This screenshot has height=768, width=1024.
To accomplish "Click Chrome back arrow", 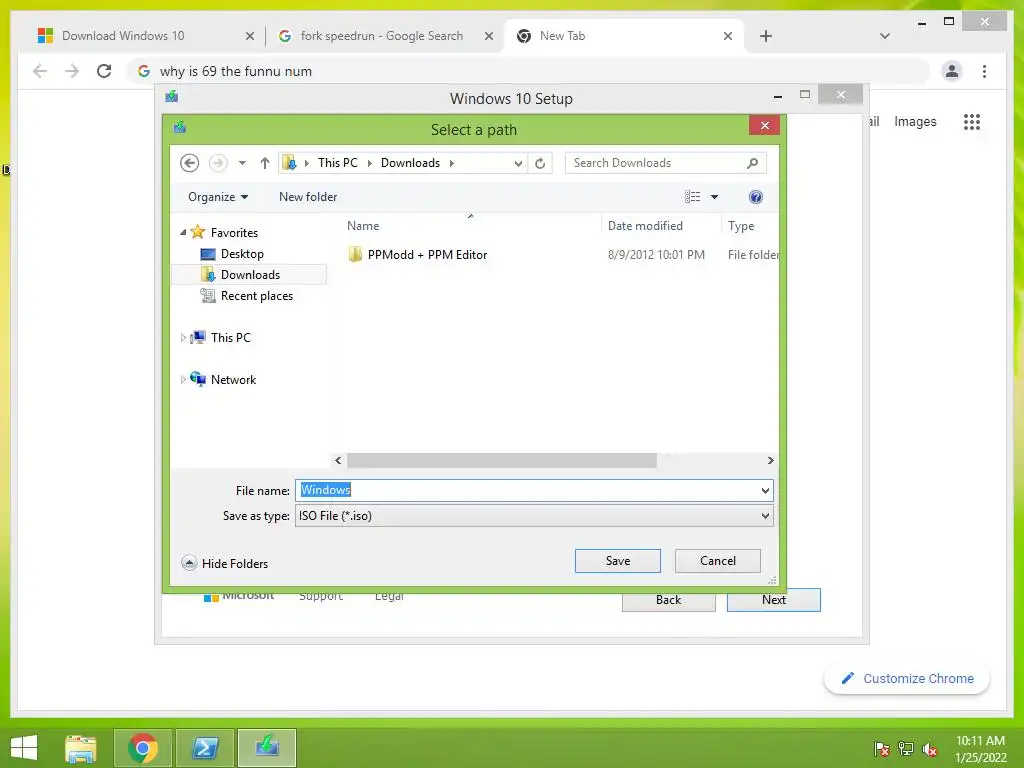I will tap(40, 71).
